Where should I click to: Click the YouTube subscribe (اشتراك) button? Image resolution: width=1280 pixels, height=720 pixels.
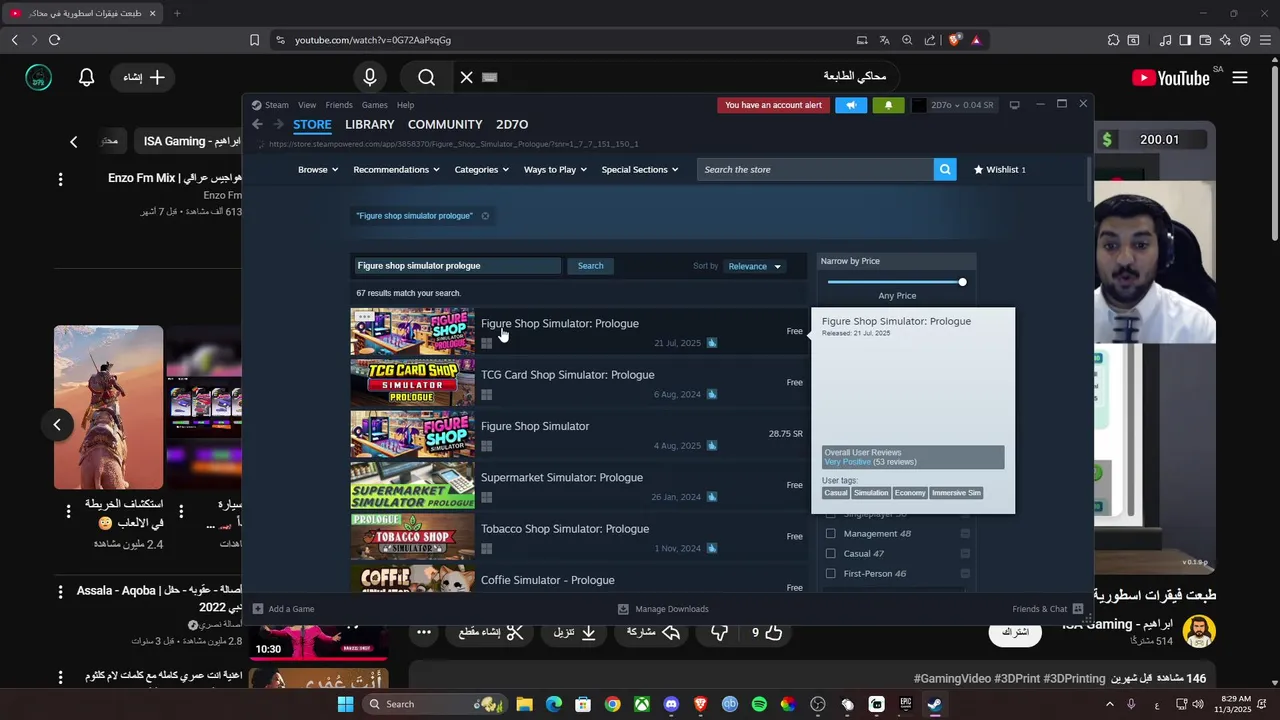coord(1015,632)
